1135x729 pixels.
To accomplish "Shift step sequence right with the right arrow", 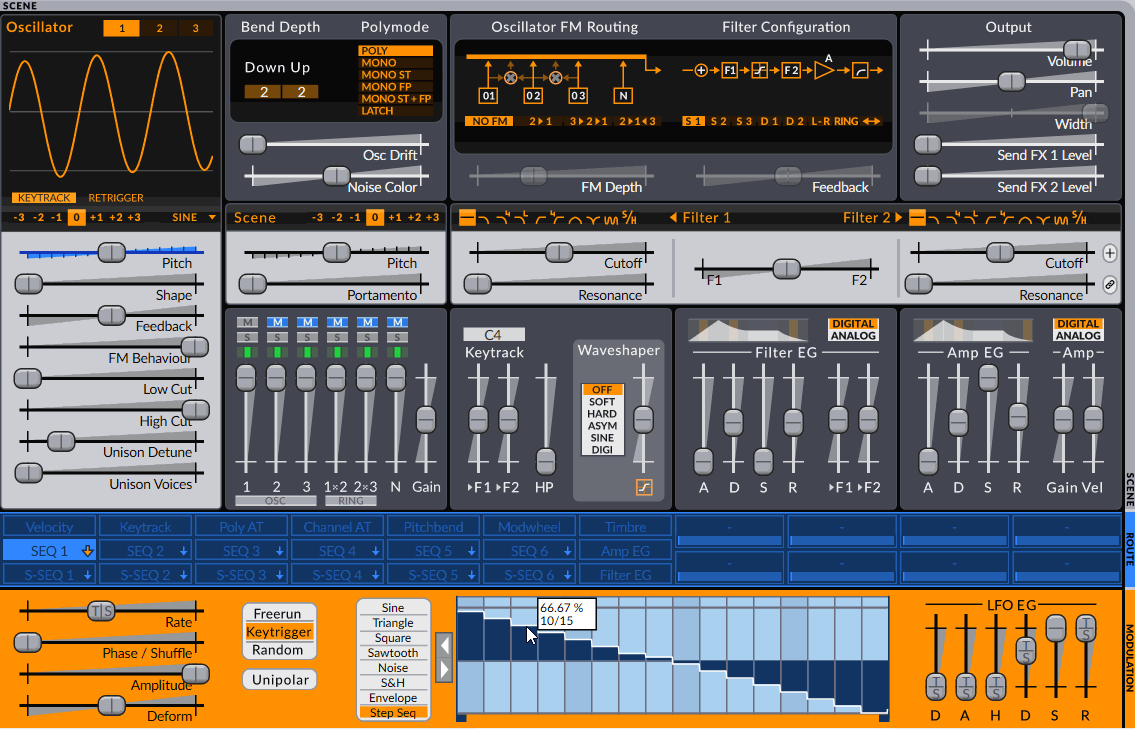I will 444,670.
